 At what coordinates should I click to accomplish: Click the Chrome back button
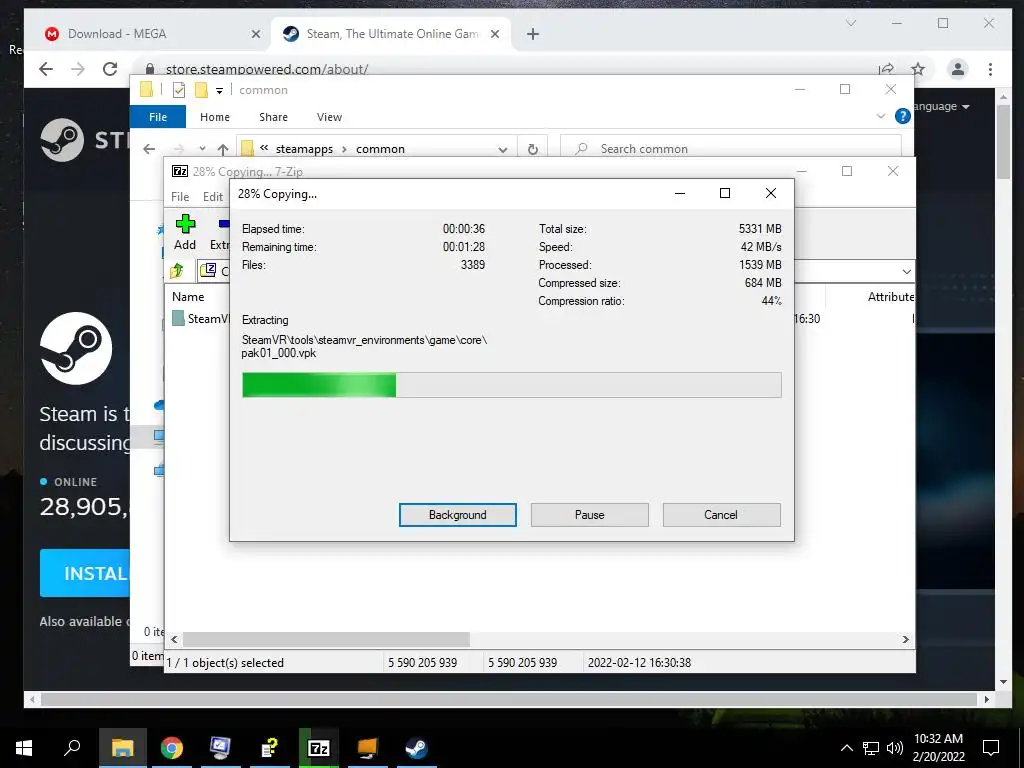[x=46, y=69]
